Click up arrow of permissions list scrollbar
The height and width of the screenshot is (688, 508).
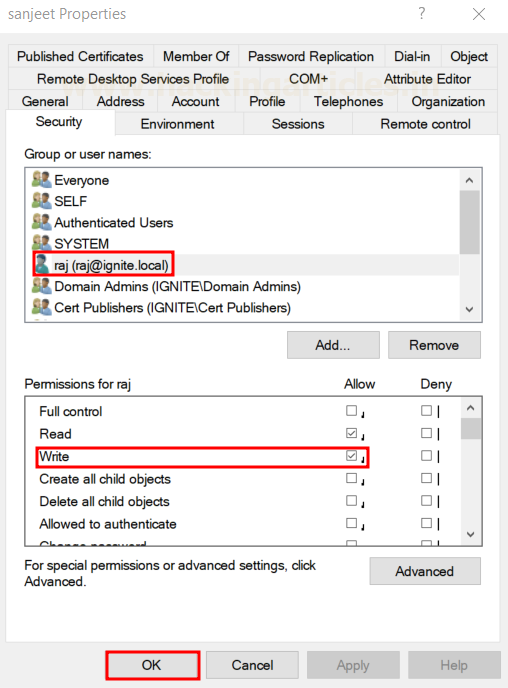point(471,408)
